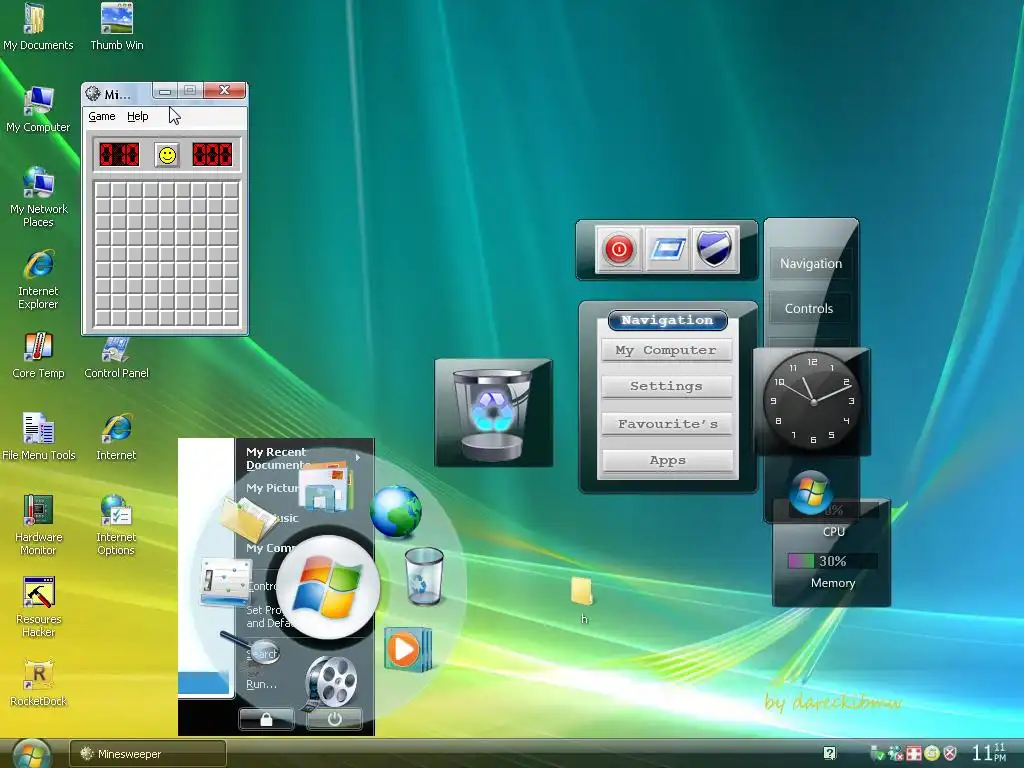Select Run... in the start menu
The image size is (1024, 768).
[261, 684]
